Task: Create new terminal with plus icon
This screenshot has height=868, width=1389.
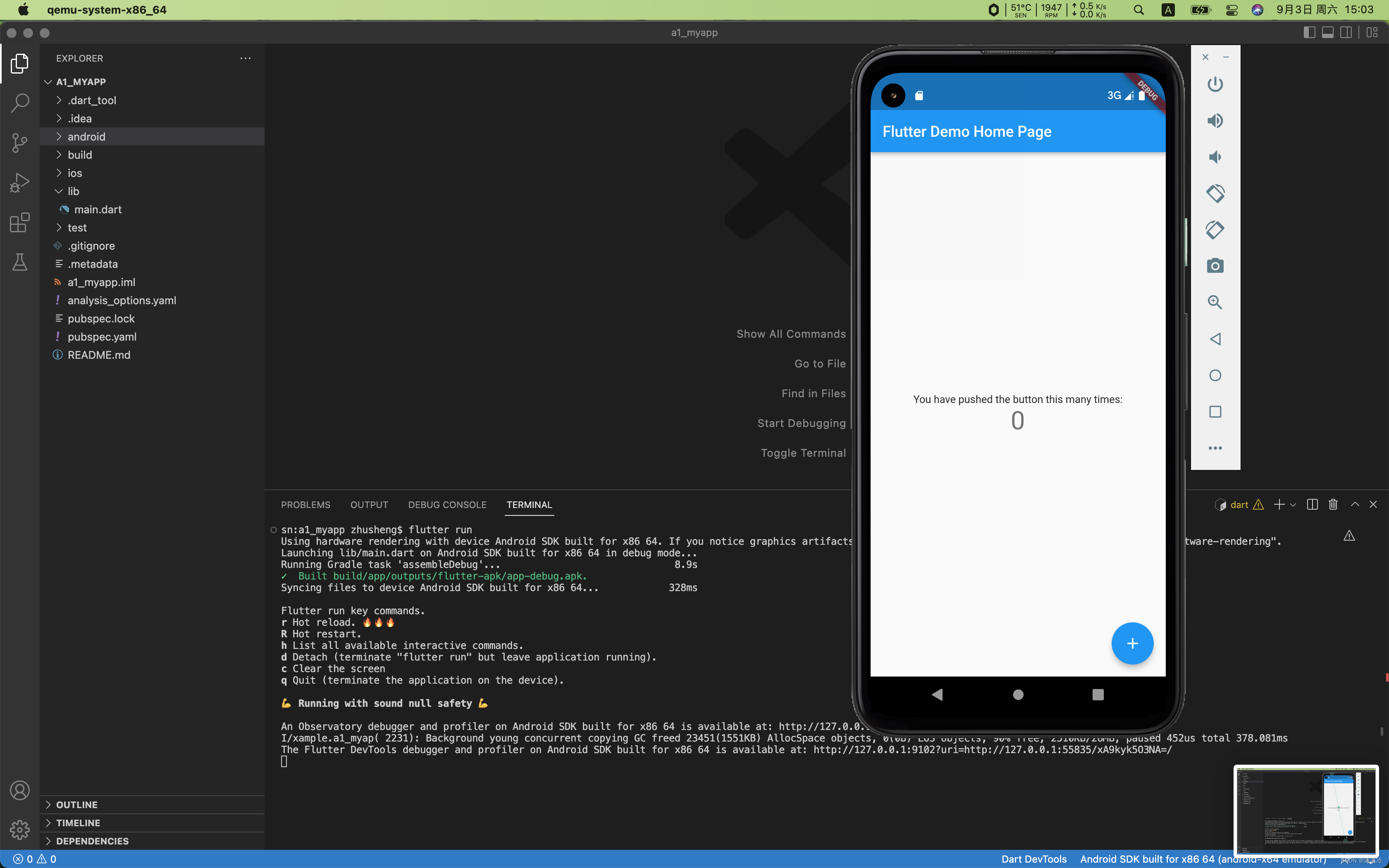Action: pyautogui.click(x=1279, y=505)
